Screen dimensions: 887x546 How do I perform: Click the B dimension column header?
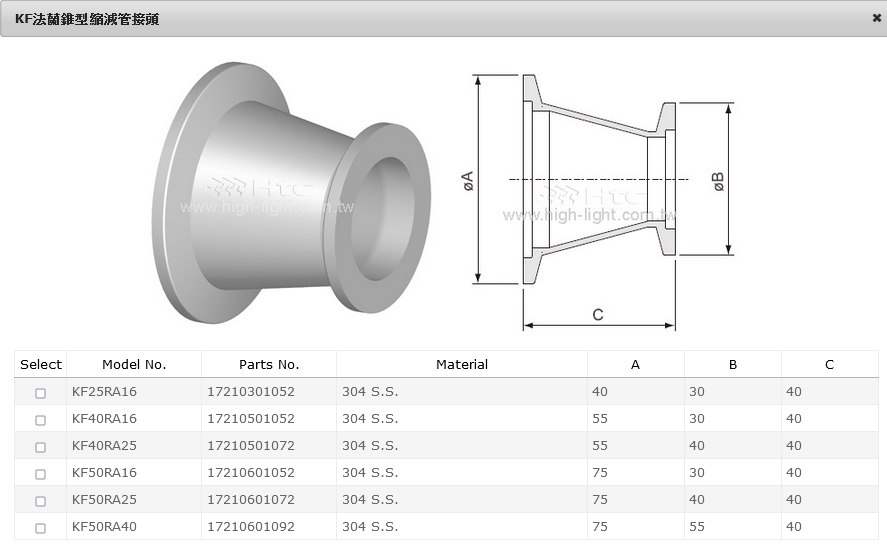[732, 365]
